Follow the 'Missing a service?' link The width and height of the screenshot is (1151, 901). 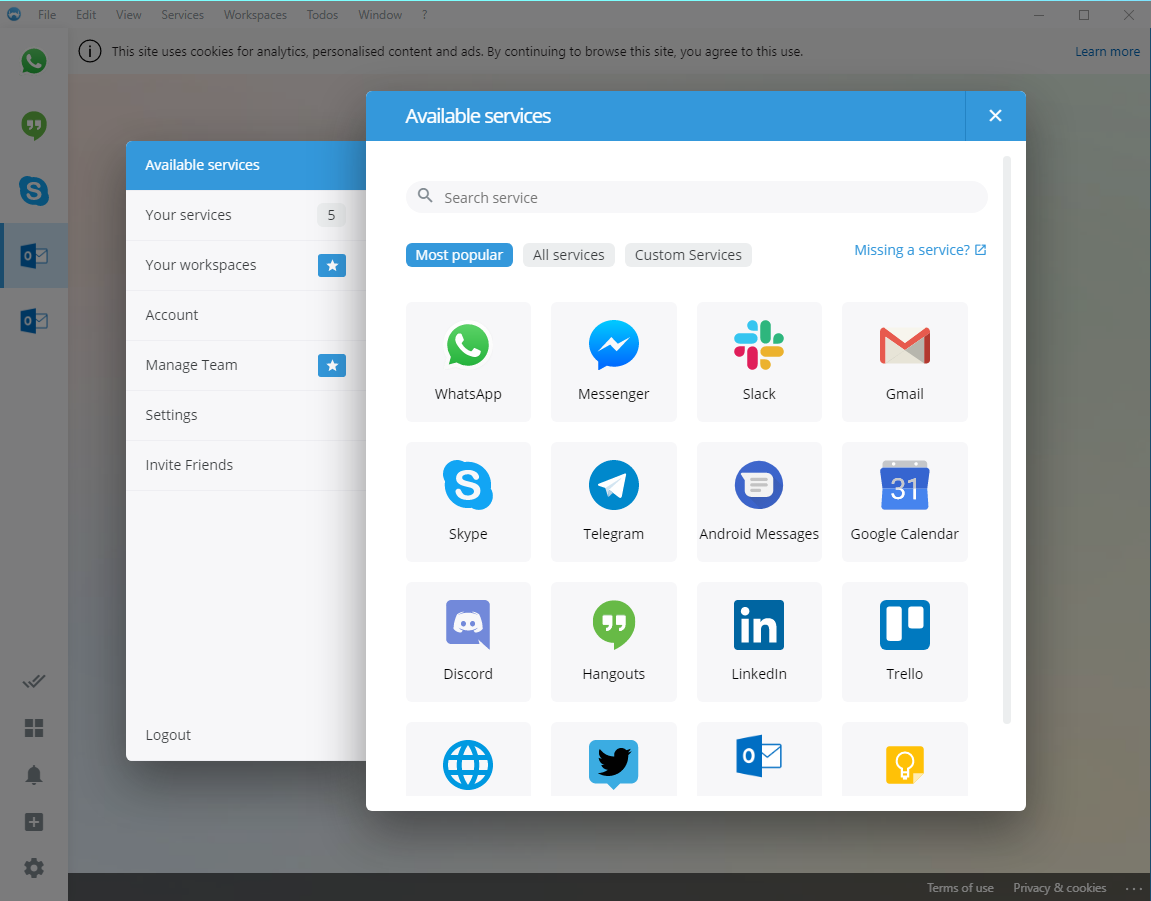point(920,250)
